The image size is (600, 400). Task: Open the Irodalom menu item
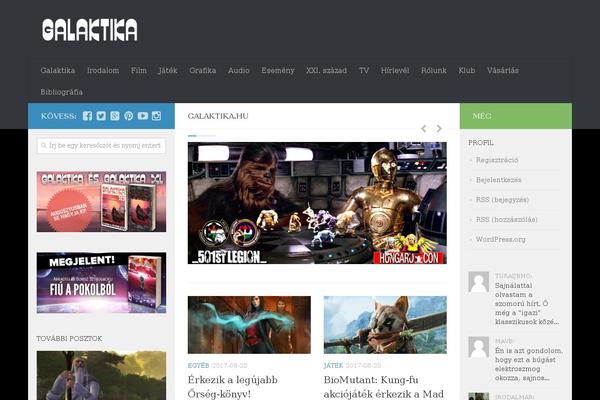click(x=103, y=70)
